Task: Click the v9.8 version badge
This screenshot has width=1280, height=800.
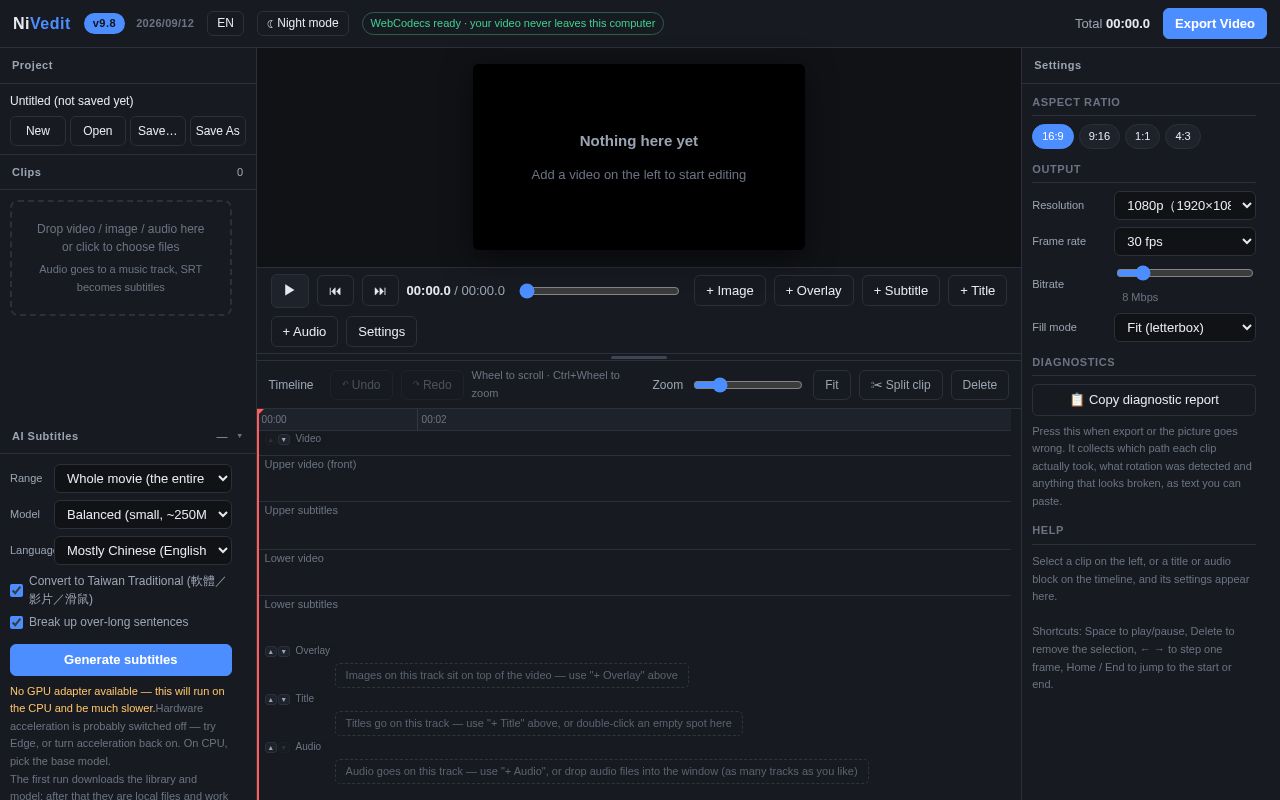Action: pos(104,23)
